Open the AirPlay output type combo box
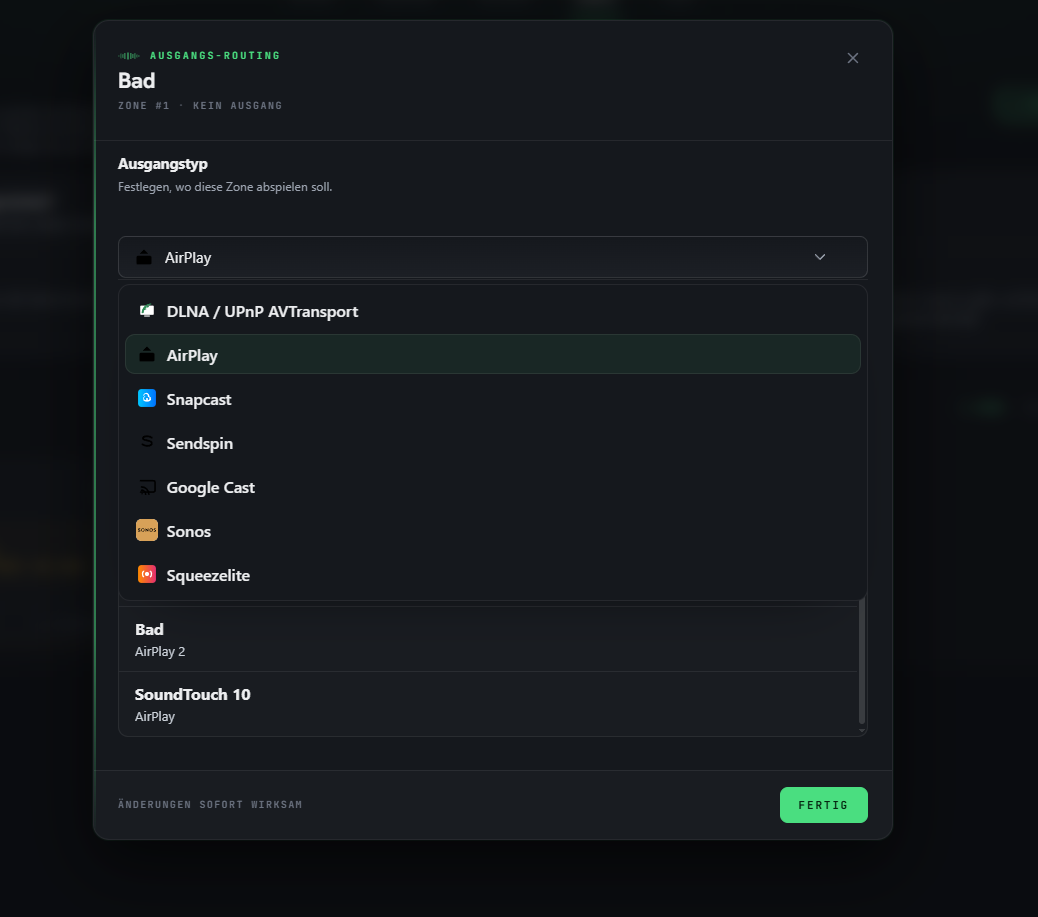This screenshot has width=1038, height=917. coord(493,257)
